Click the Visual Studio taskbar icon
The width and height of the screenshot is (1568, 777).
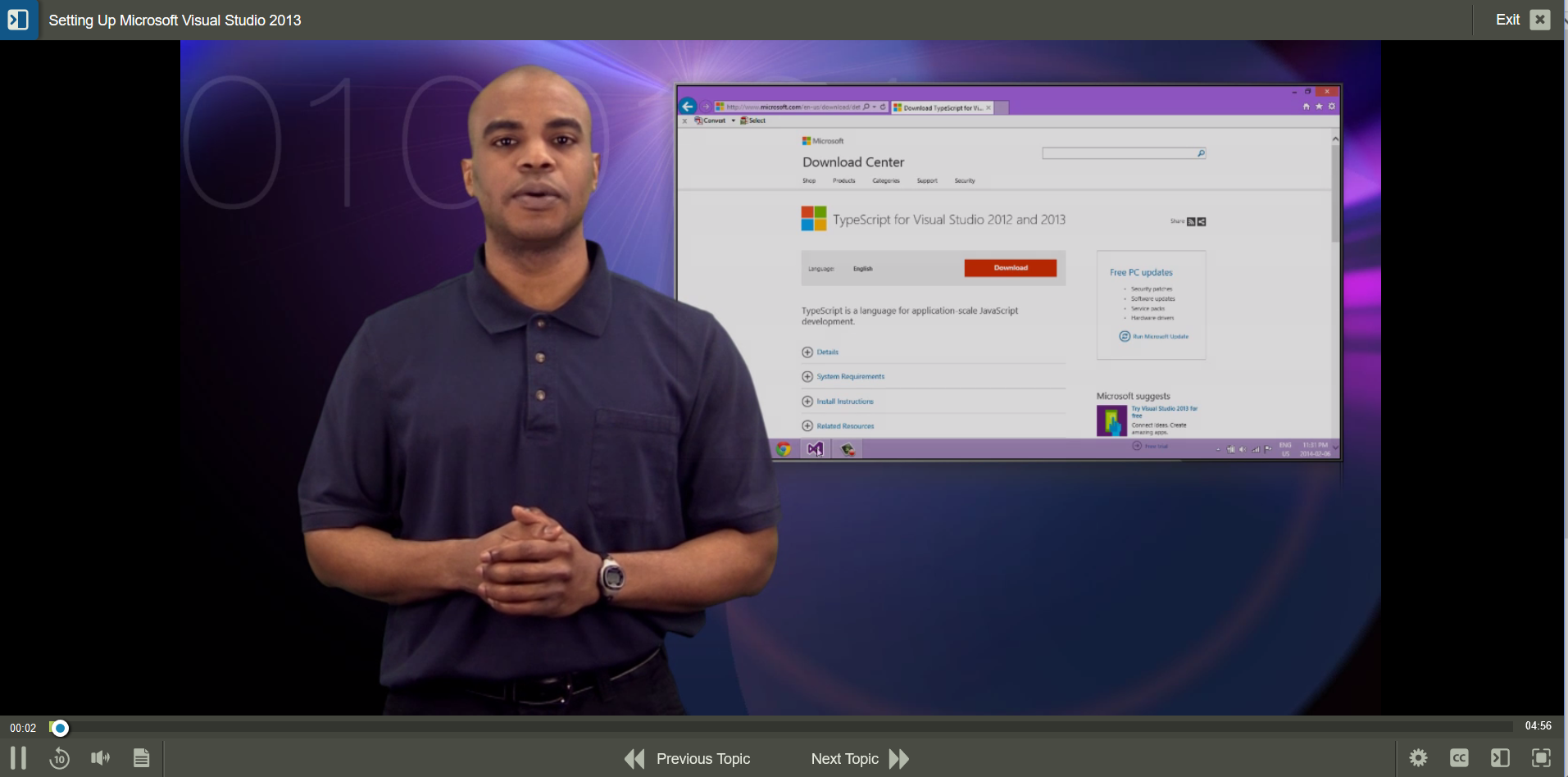815,449
